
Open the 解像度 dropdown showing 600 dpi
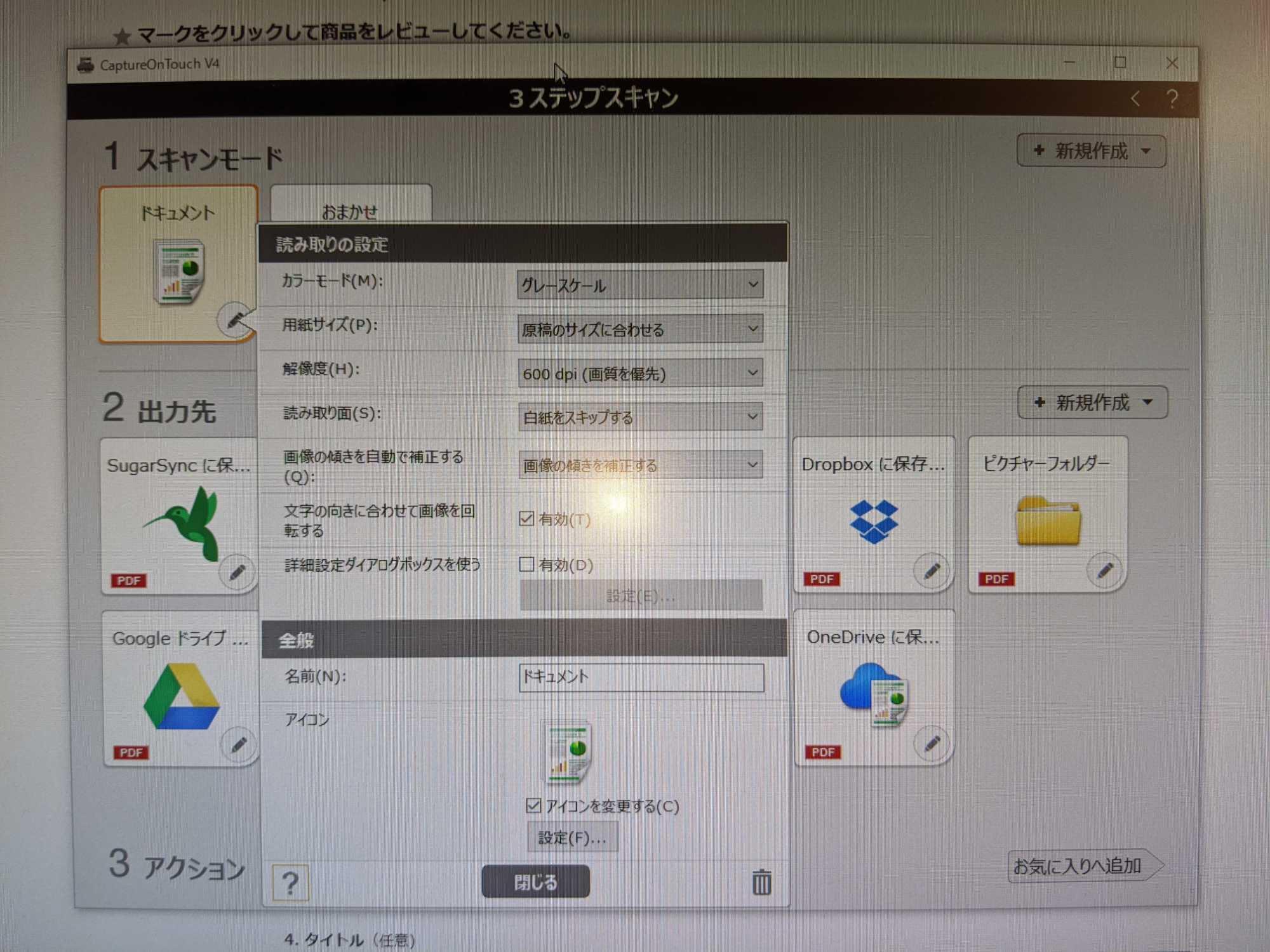coord(640,373)
